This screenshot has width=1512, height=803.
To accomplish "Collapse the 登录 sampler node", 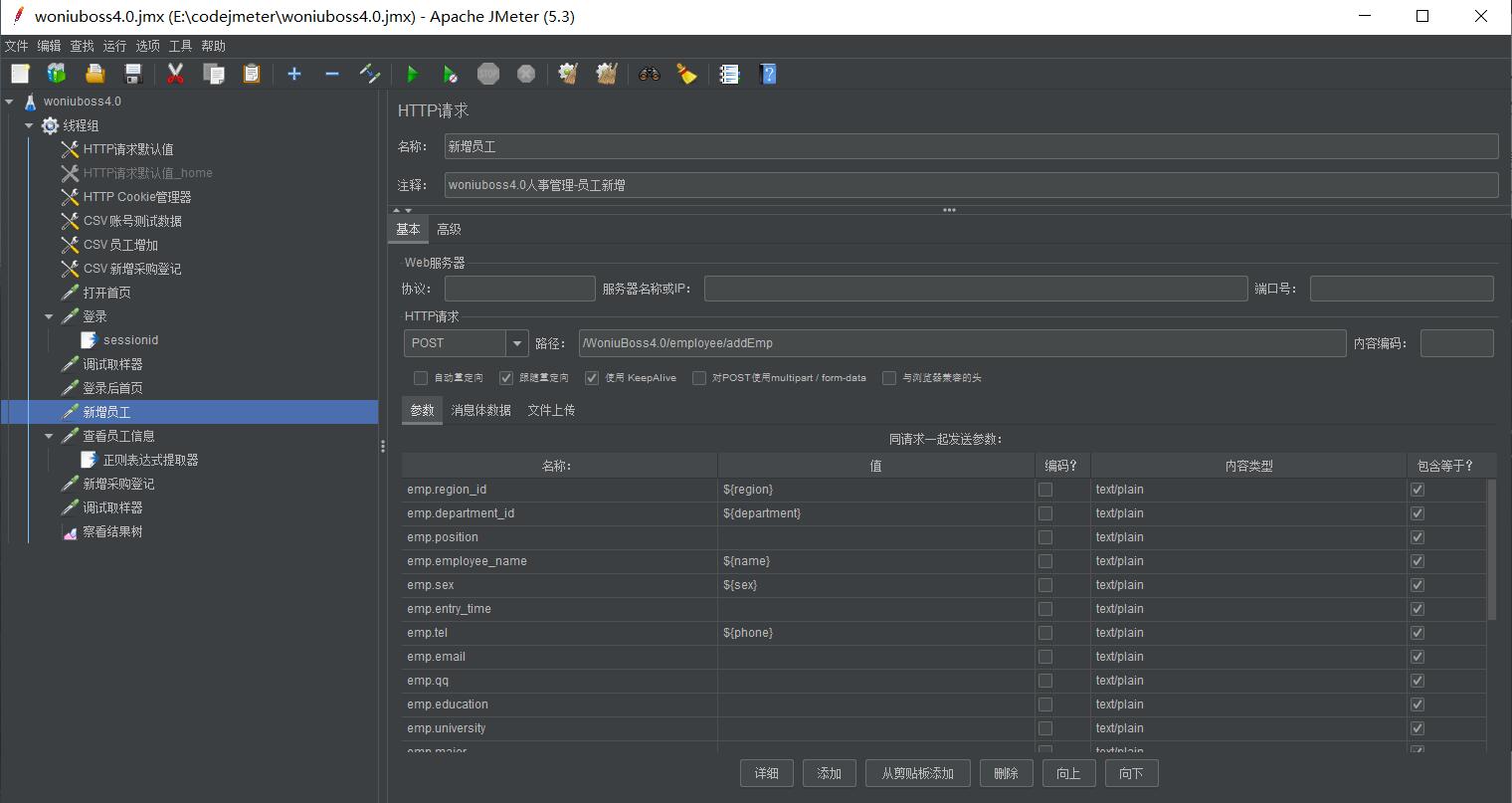I will (50, 316).
